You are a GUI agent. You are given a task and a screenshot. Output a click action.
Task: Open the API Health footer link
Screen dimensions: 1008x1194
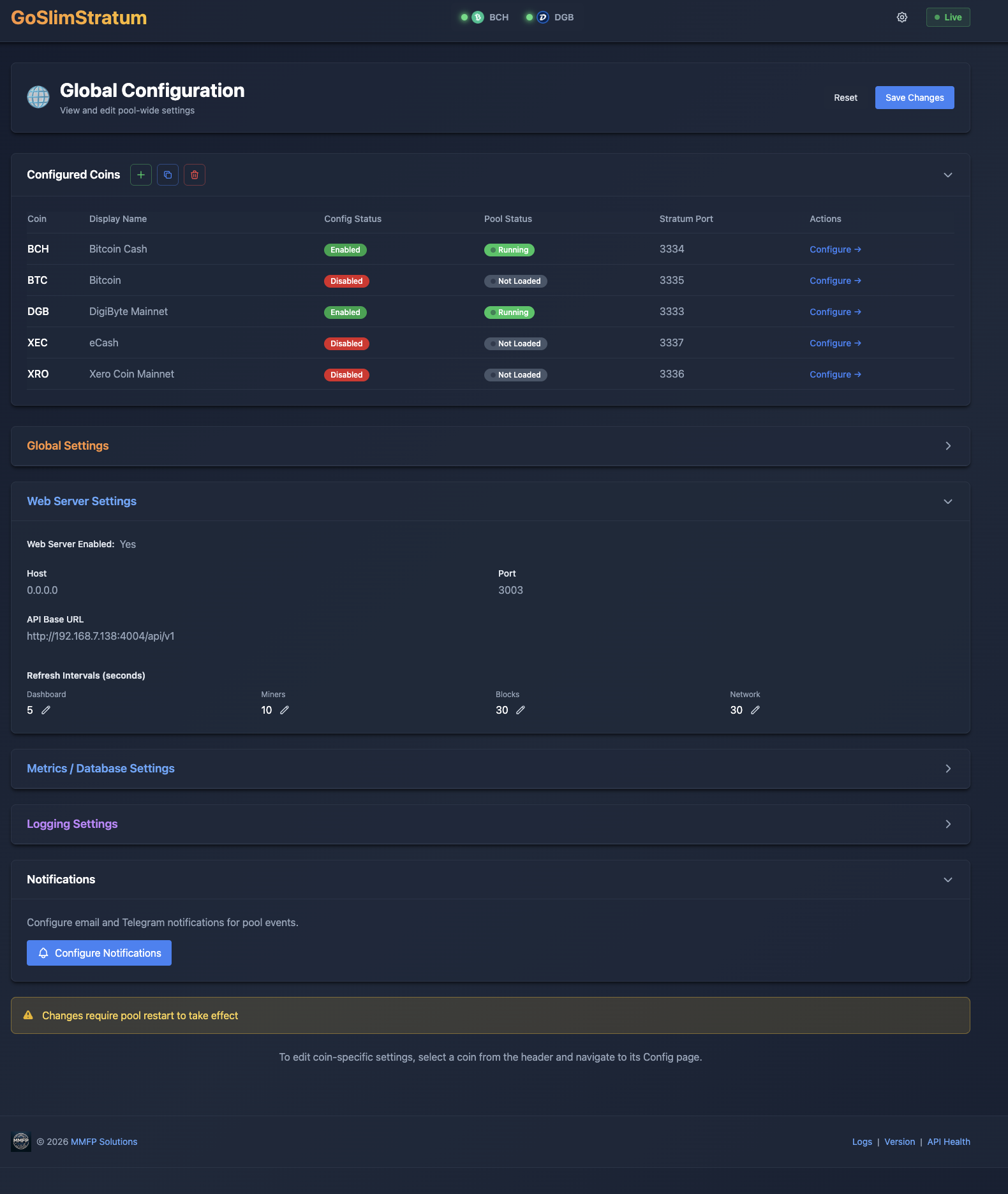pos(949,1142)
